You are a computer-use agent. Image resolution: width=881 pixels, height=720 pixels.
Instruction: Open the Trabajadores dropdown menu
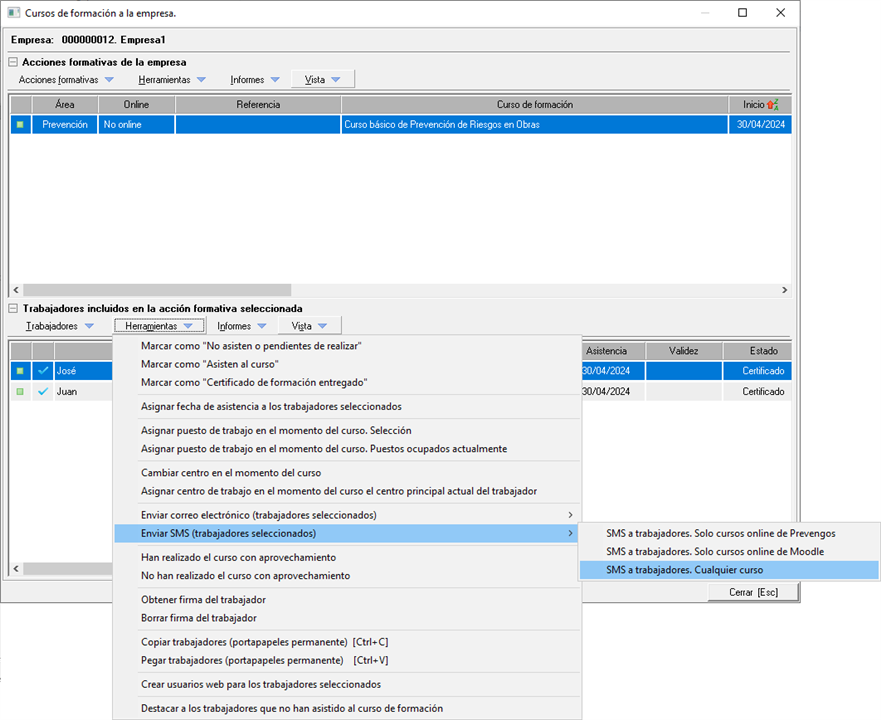(x=59, y=326)
